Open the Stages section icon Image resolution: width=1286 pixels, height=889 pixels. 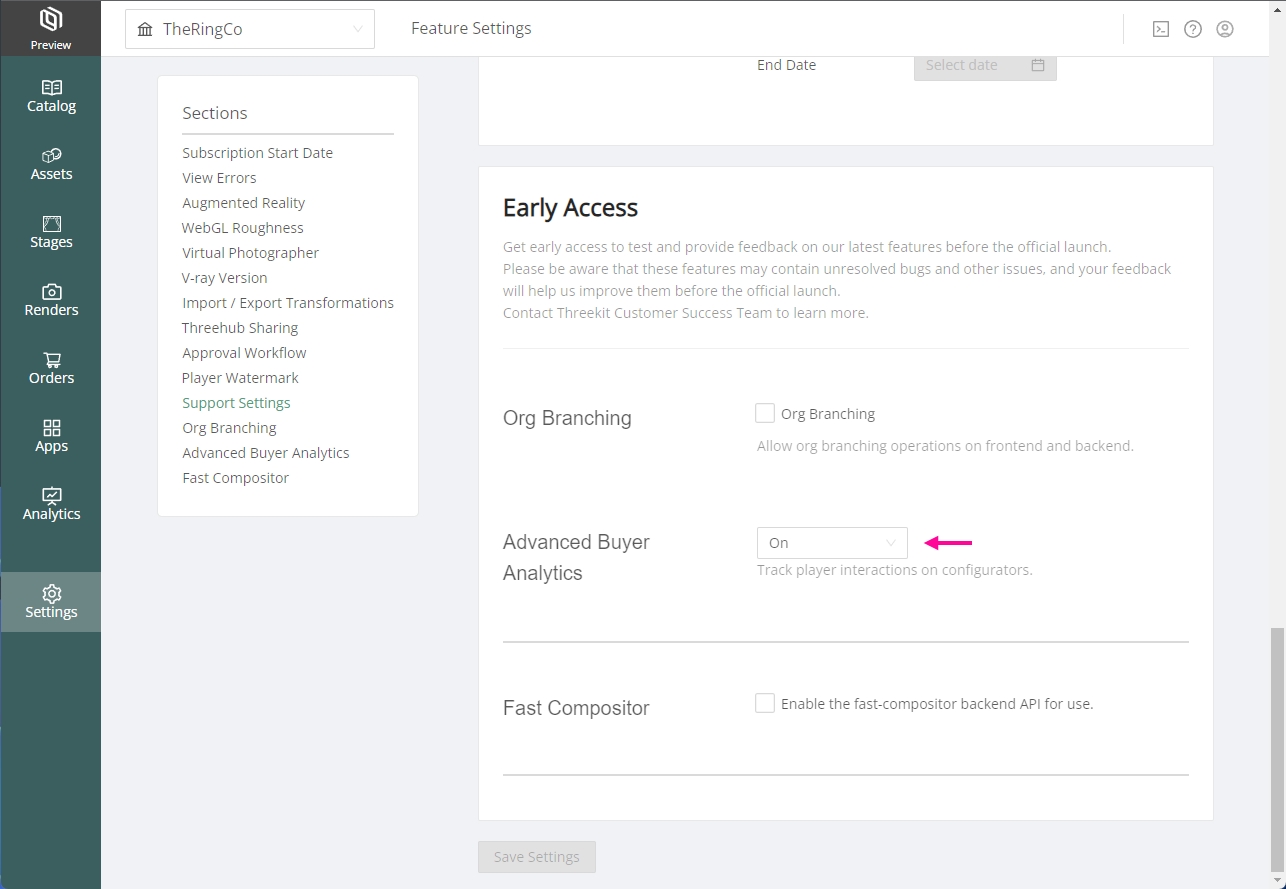(51, 224)
